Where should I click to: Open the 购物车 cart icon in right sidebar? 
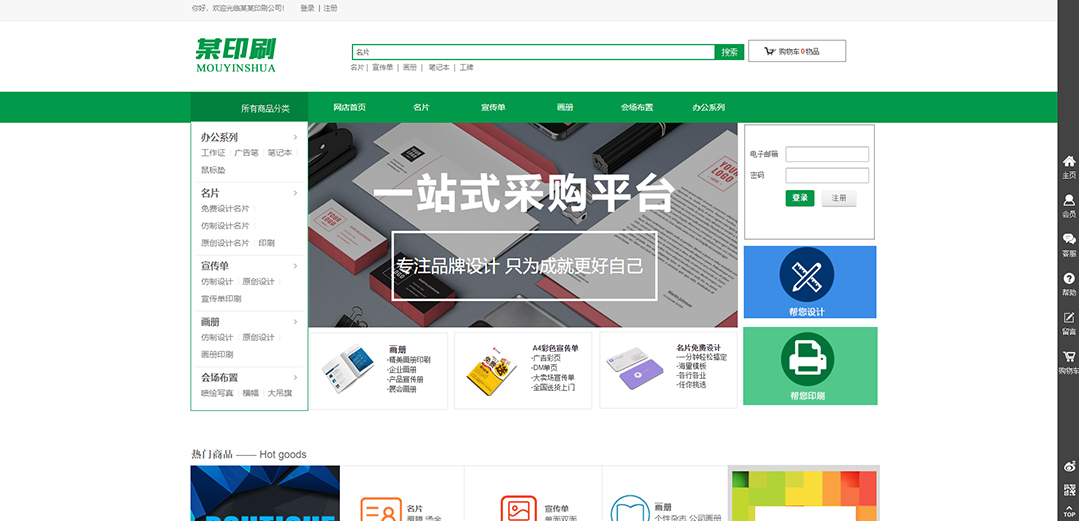click(1068, 356)
